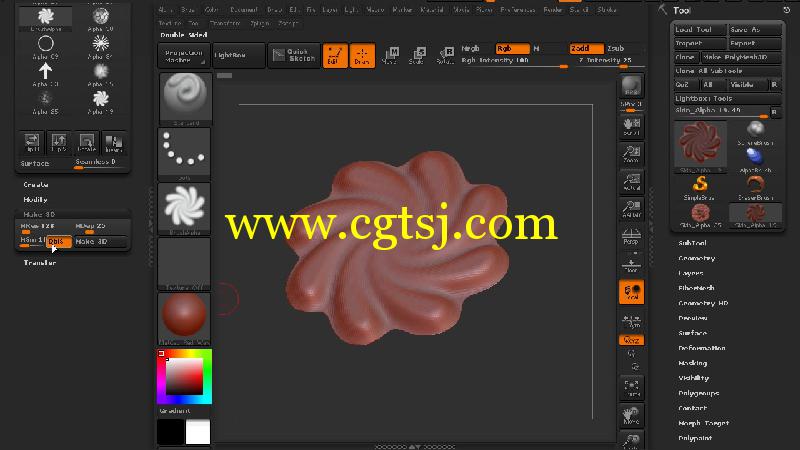Choose the starburst alpha thumbnail
The image size is (800, 450).
coord(101,44)
